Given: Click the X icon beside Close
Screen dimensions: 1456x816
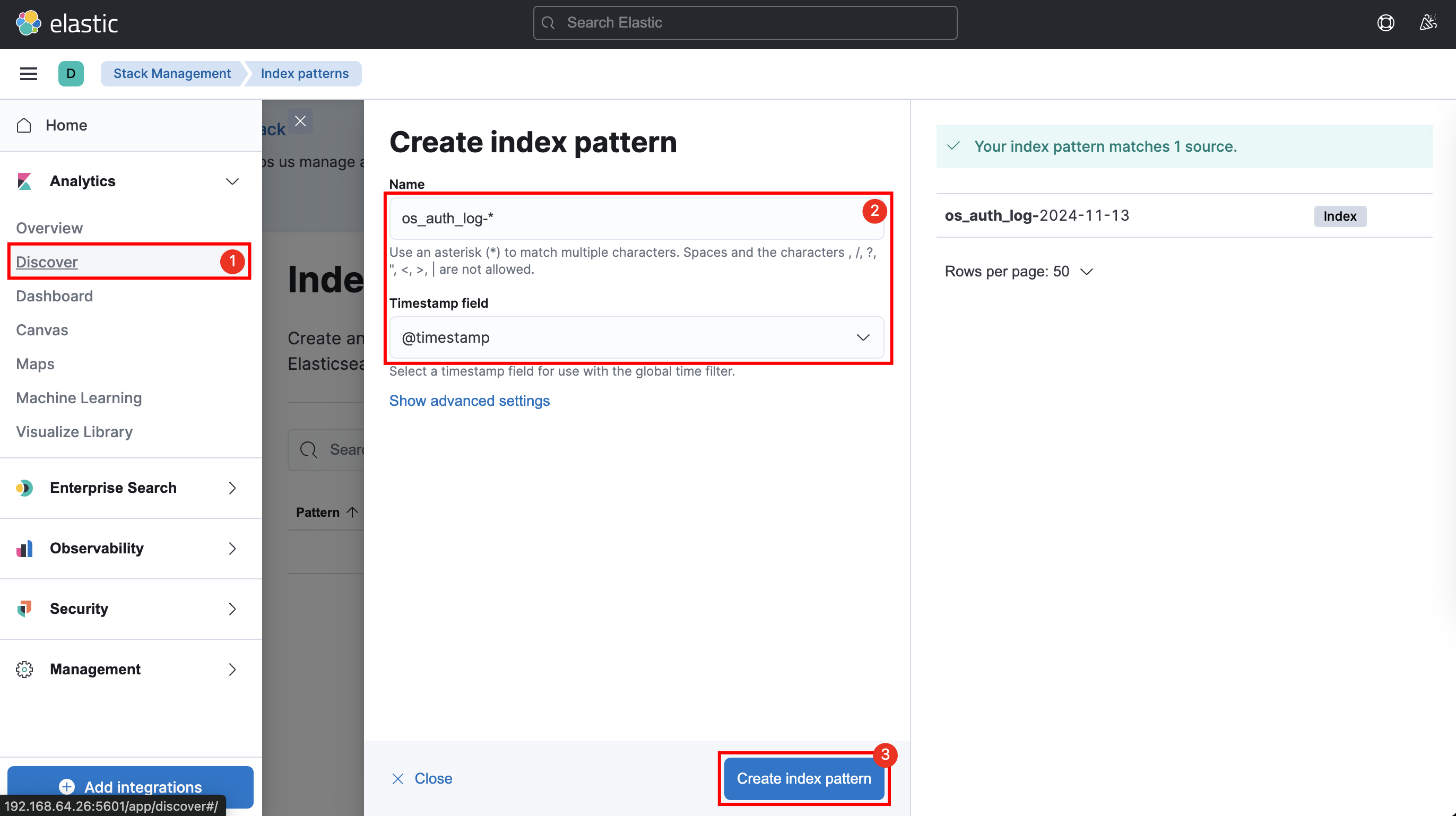Looking at the screenshot, I should coord(398,779).
